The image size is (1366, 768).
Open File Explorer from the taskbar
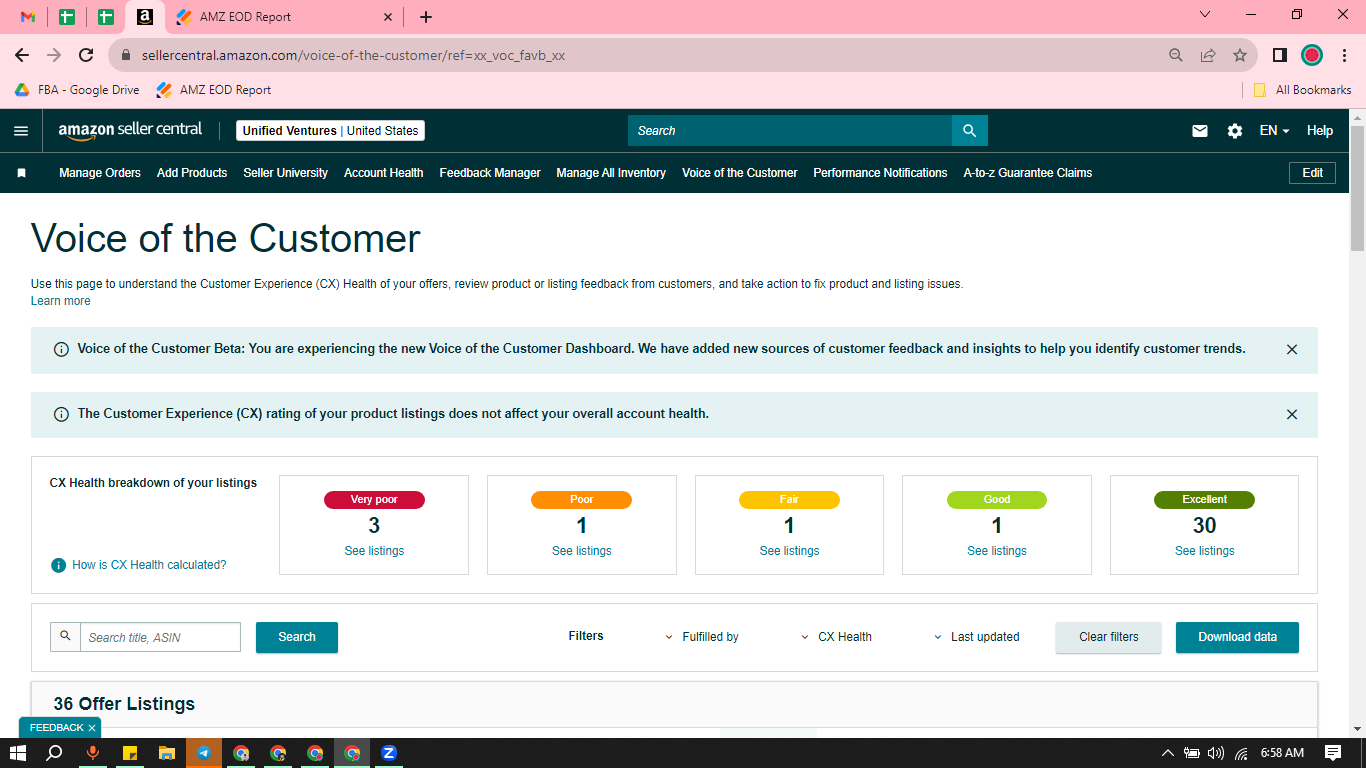click(167, 753)
